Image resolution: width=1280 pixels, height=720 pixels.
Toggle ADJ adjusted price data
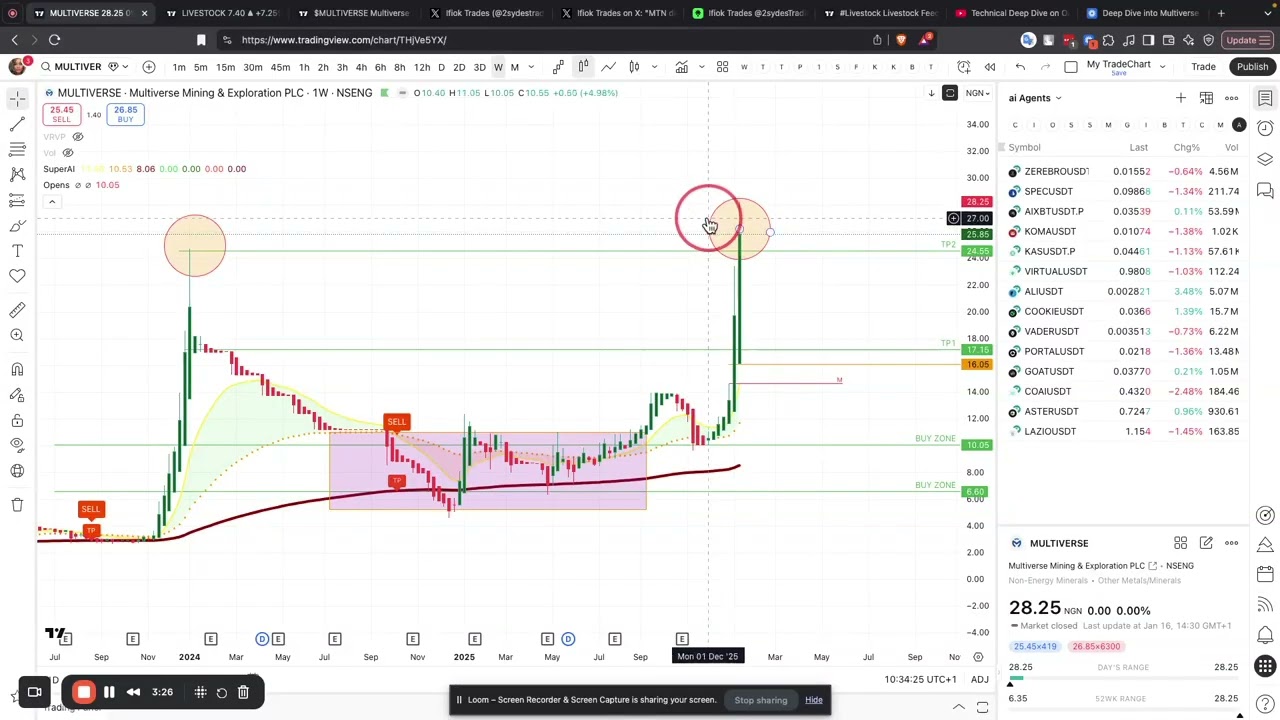coord(980,680)
